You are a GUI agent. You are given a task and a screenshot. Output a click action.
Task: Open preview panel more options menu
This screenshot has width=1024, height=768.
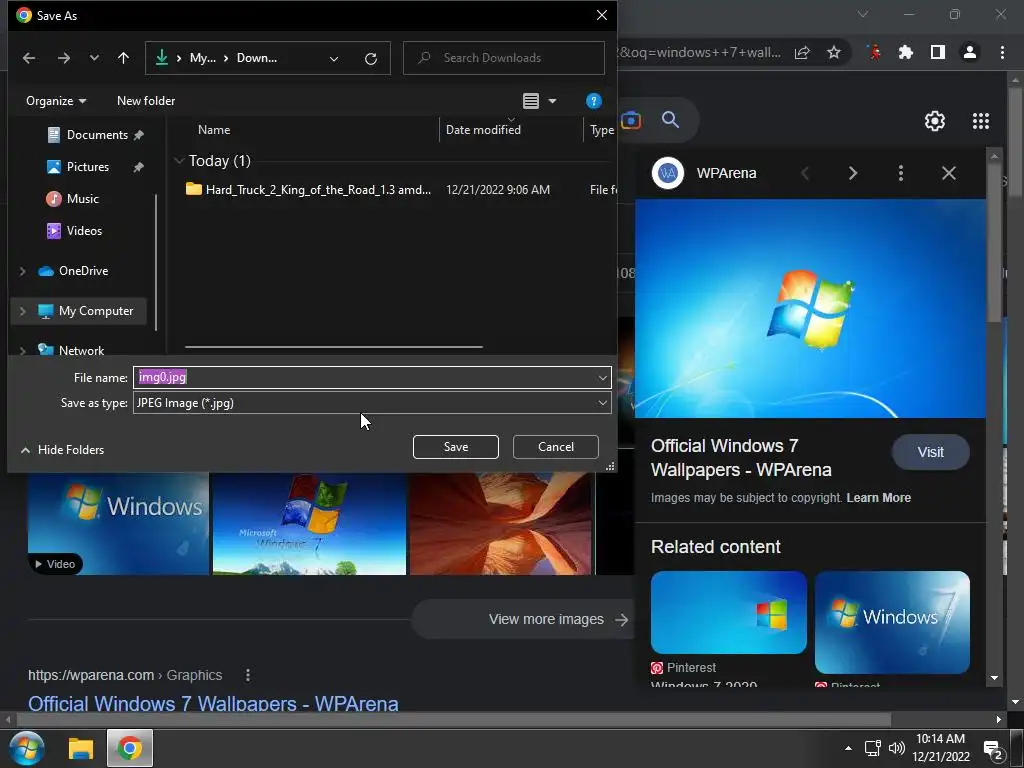[x=901, y=173]
